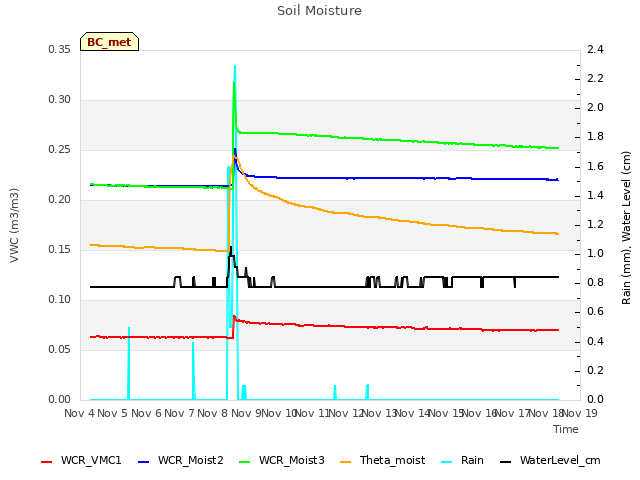This screenshot has height=480, width=640.
Task: Click the VWC (m3/m3) axis label
Action: click(x=14, y=225)
